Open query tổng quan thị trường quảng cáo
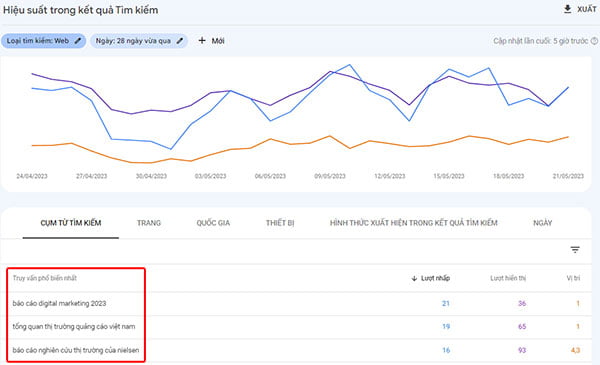600x365 pixels. [74, 326]
